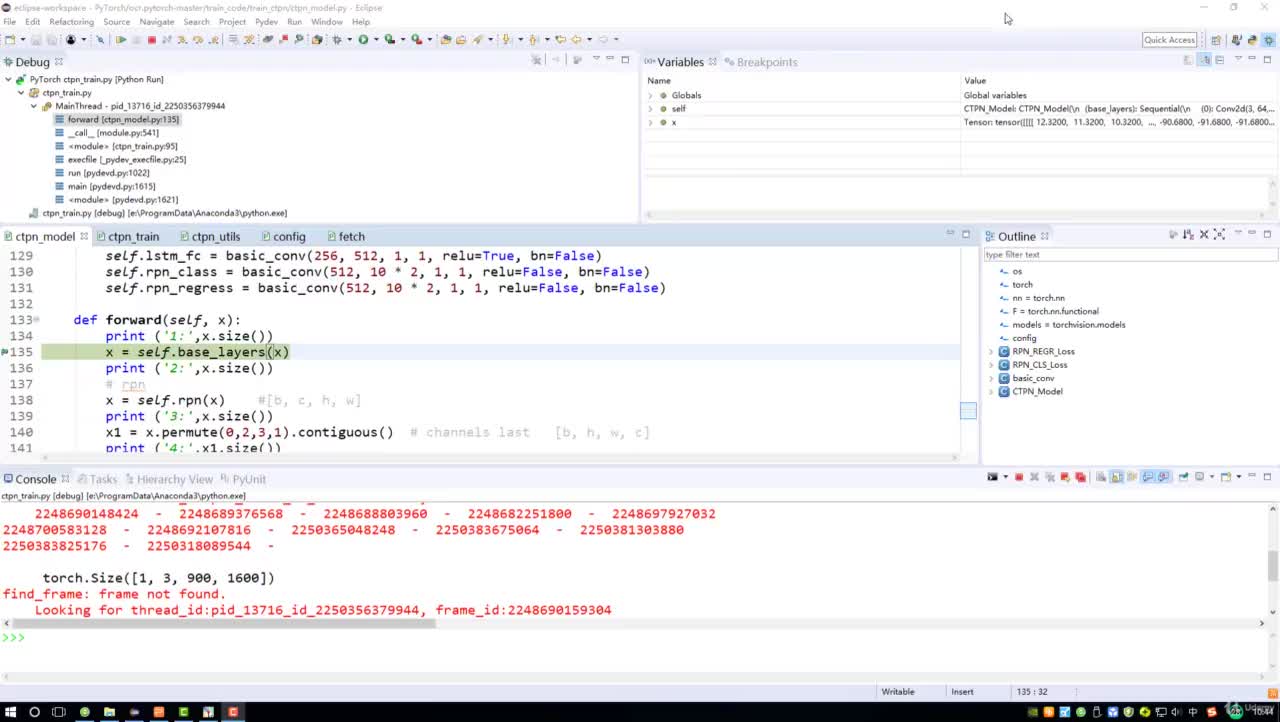Click Insert mode status bar entry

tap(962, 692)
